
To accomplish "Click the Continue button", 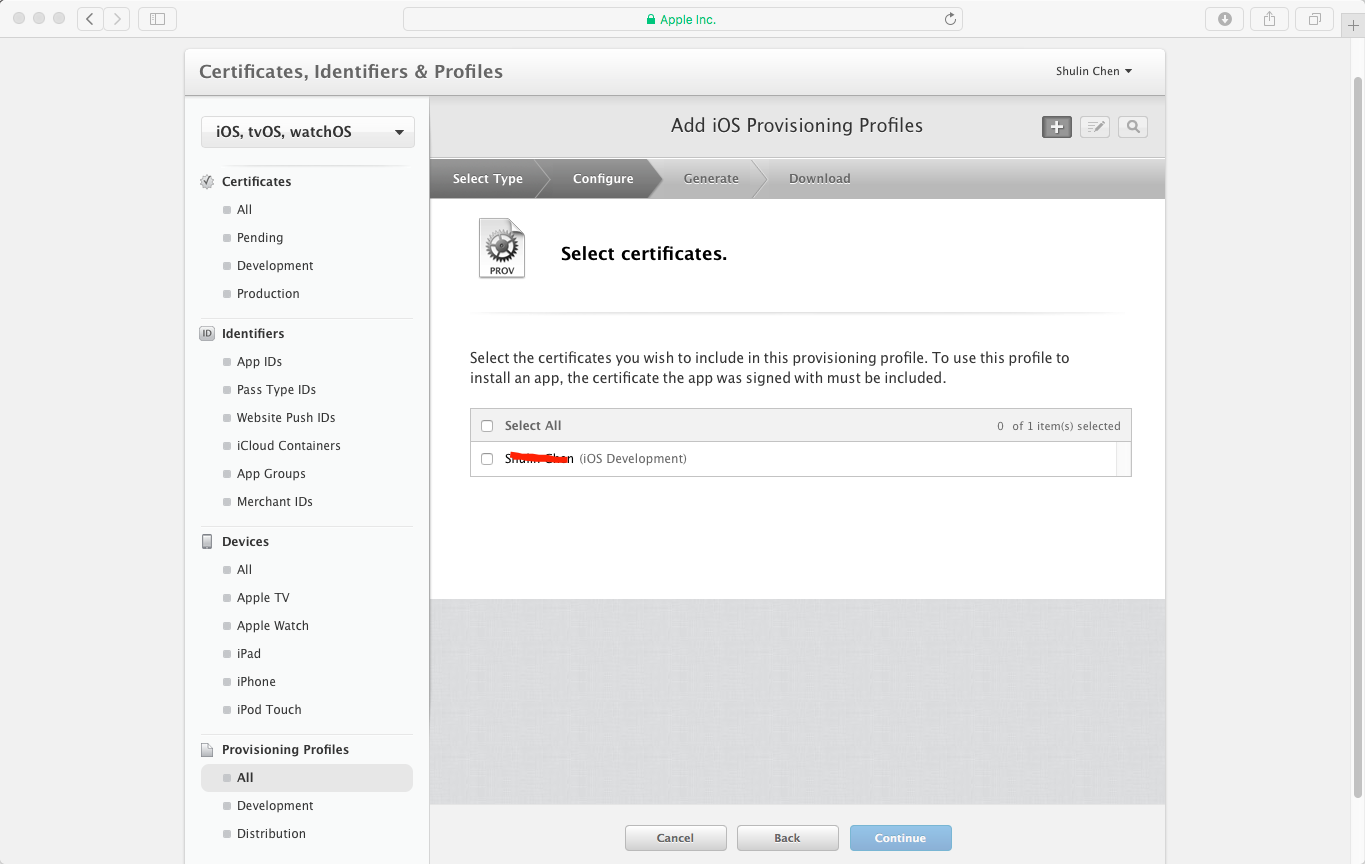I will coord(900,838).
